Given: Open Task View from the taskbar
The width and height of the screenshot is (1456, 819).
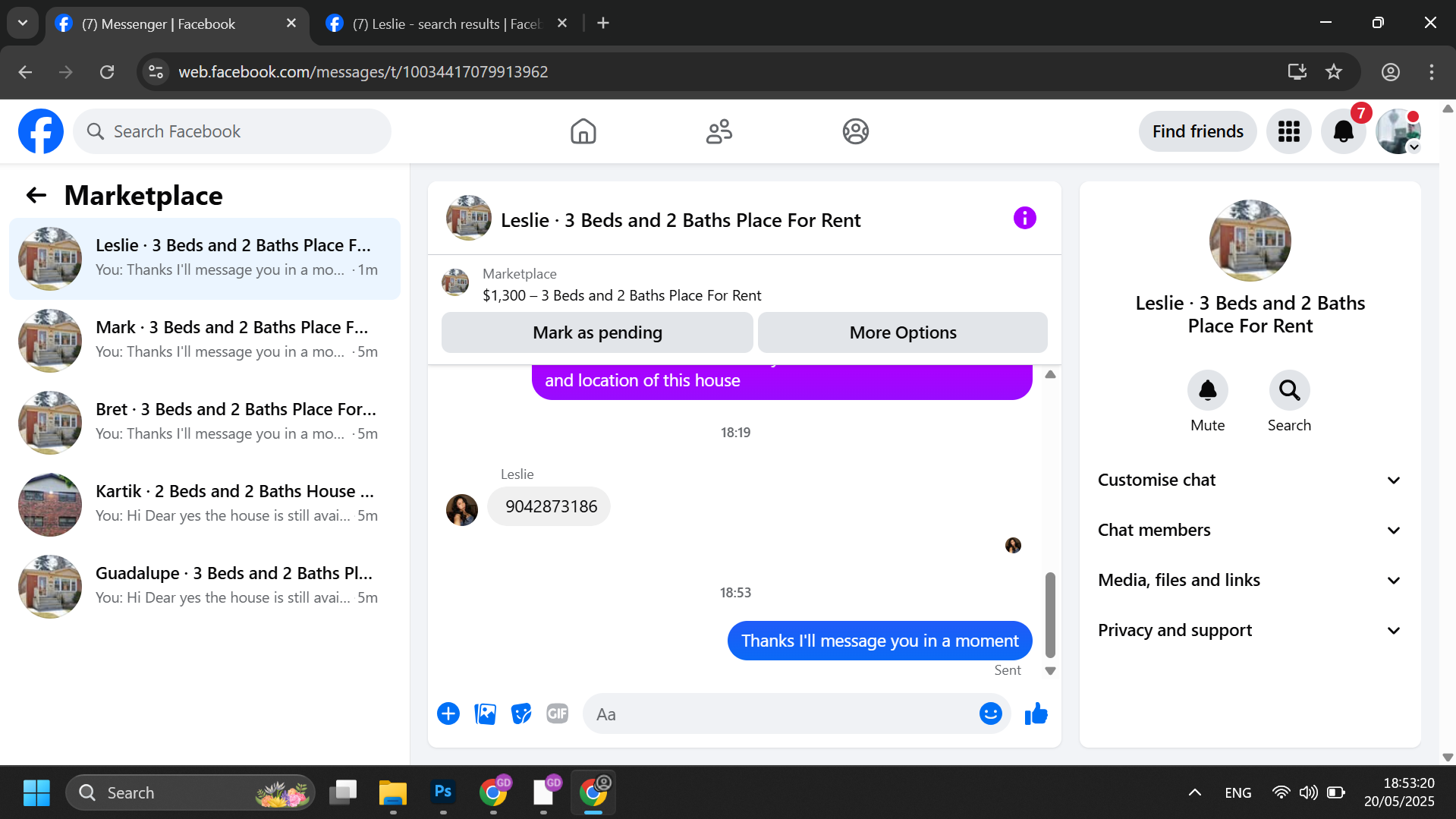Looking at the screenshot, I should [x=343, y=792].
